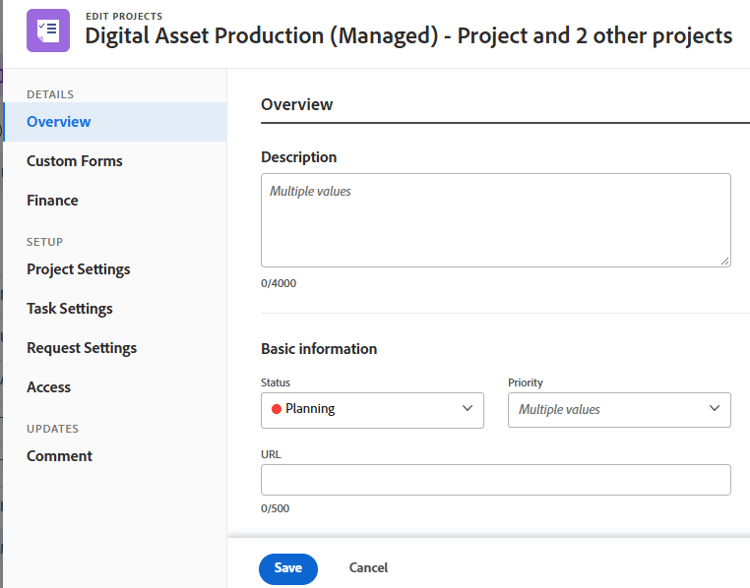This screenshot has width=750, height=588.
Task: Click the Digital Asset Production title text
Action: [x=408, y=36]
